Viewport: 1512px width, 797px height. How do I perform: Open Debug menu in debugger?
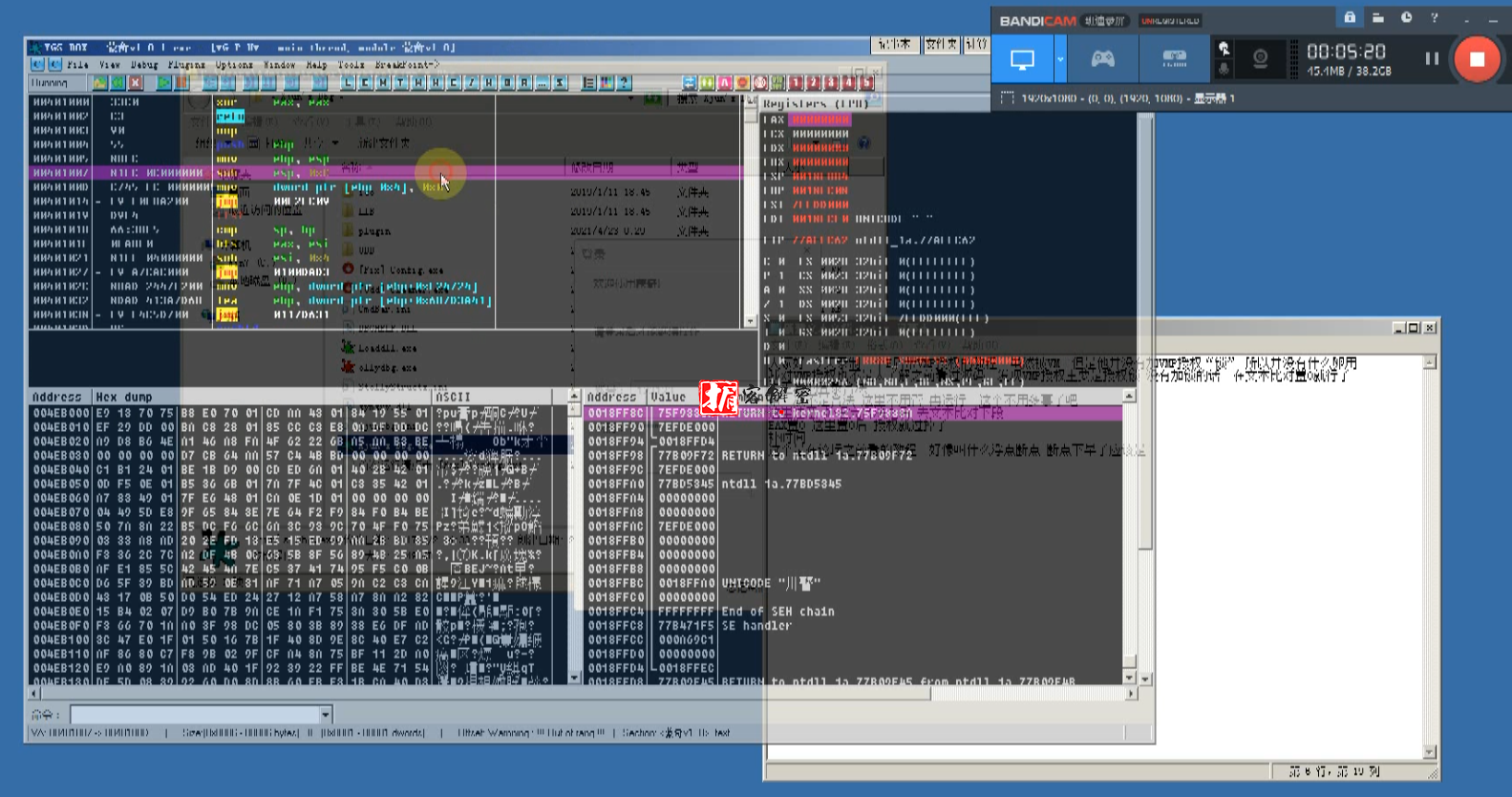pyautogui.click(x=144, y=65)
